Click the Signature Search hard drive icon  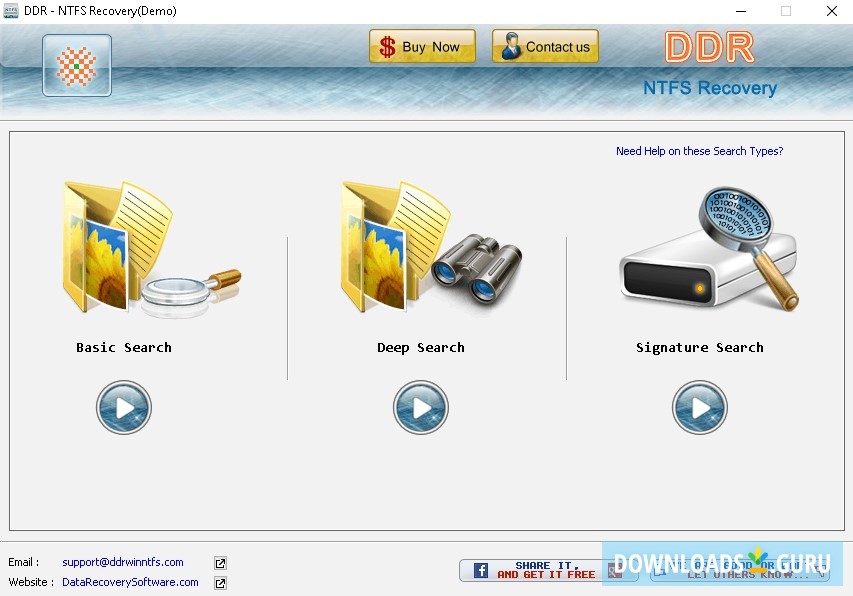click(709, 249)
